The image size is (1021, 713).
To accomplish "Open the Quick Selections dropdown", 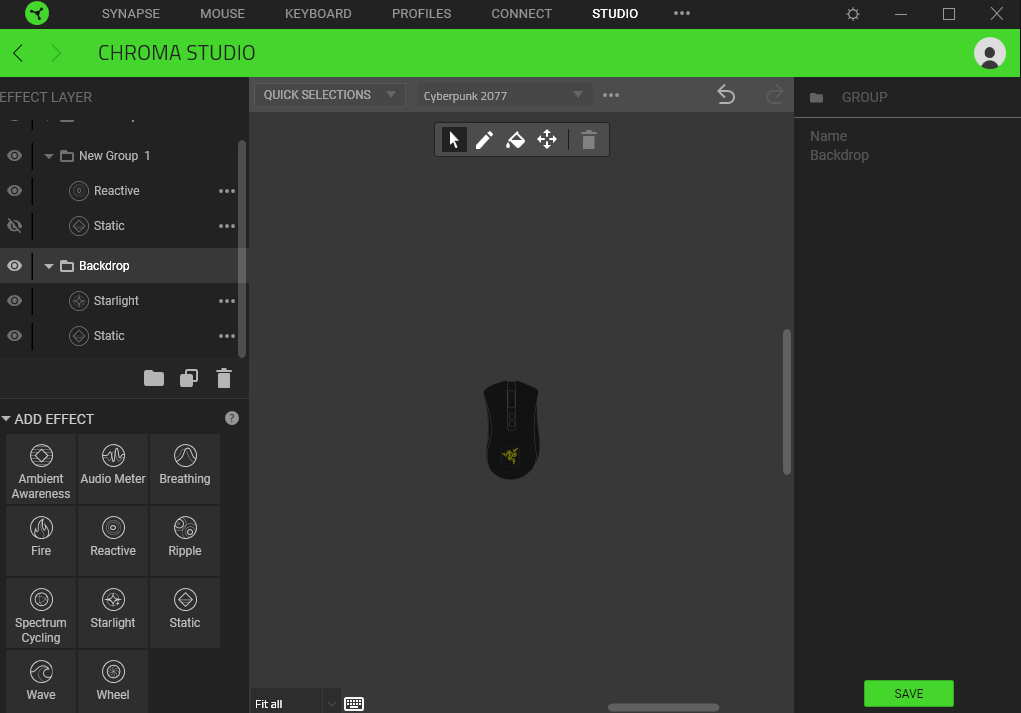I will click(329, 95).
